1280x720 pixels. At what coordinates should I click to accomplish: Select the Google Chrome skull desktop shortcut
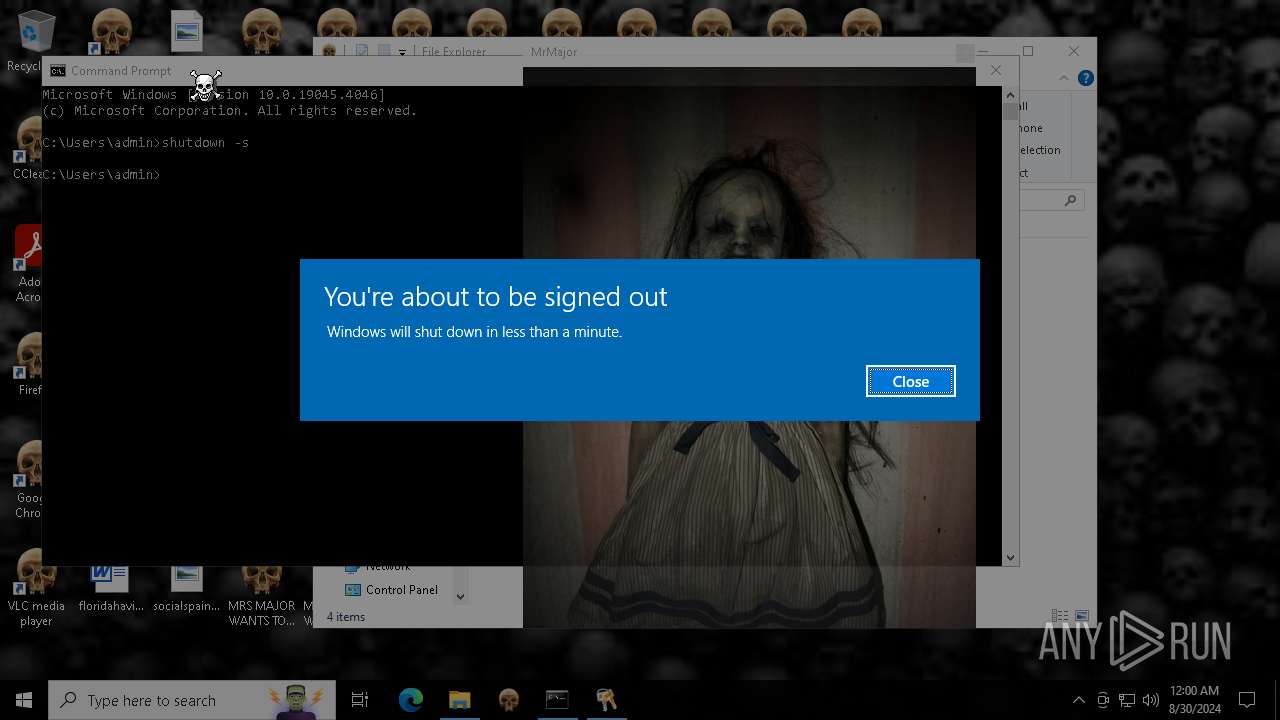click(30, 480)
